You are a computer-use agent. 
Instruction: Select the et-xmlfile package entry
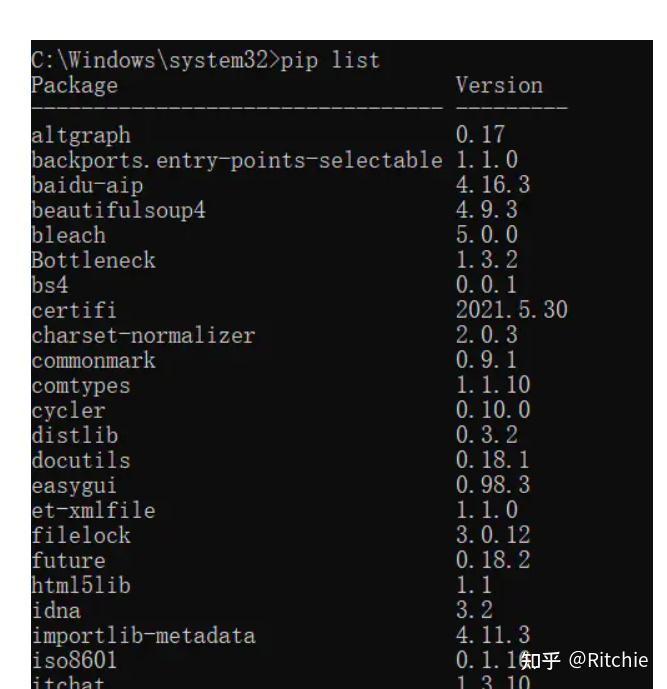point(93,510)
